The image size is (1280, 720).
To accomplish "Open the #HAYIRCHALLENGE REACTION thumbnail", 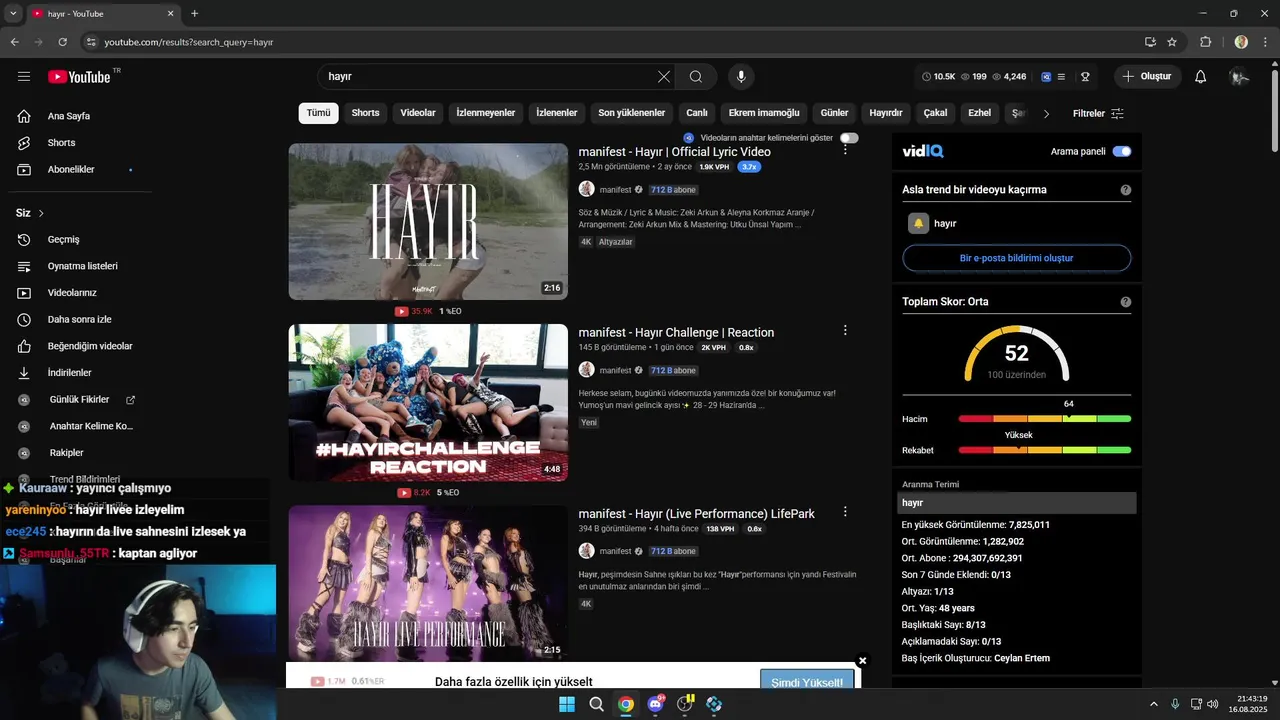I will click(428, 402).
